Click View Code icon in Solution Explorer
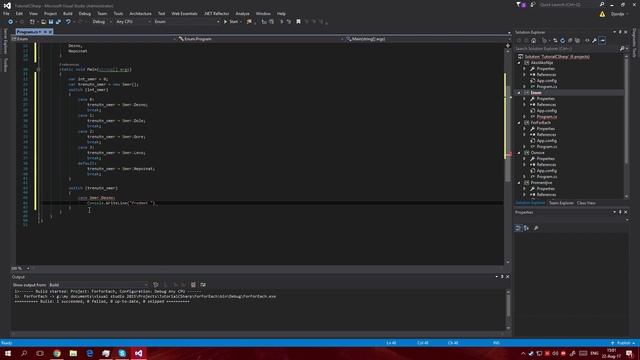This screenshot has height=360, width=640. (587, 41)
